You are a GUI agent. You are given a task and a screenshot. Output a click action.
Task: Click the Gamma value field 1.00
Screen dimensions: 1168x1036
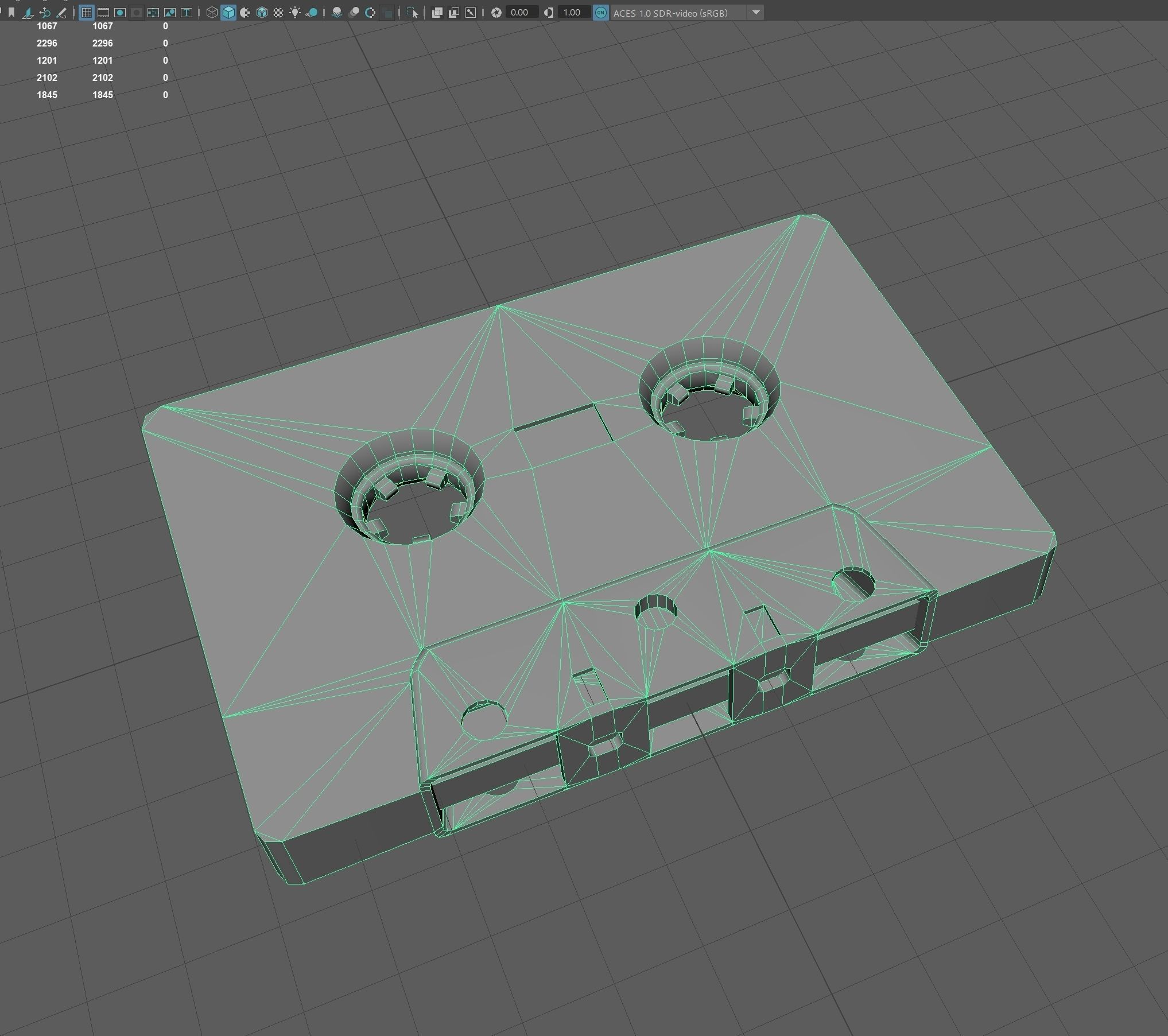click(x=574, y=12)
